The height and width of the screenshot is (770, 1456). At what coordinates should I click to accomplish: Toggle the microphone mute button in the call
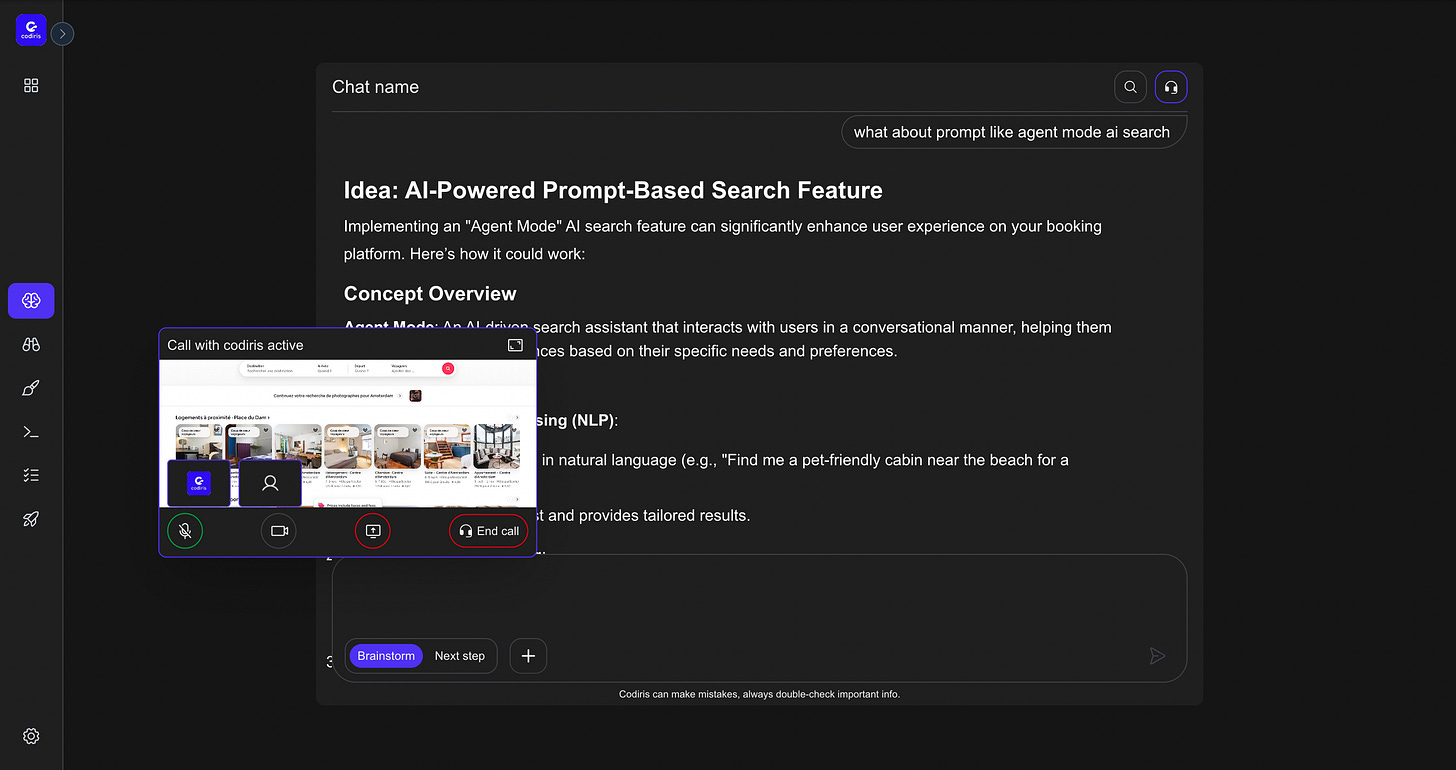point(185,531)
